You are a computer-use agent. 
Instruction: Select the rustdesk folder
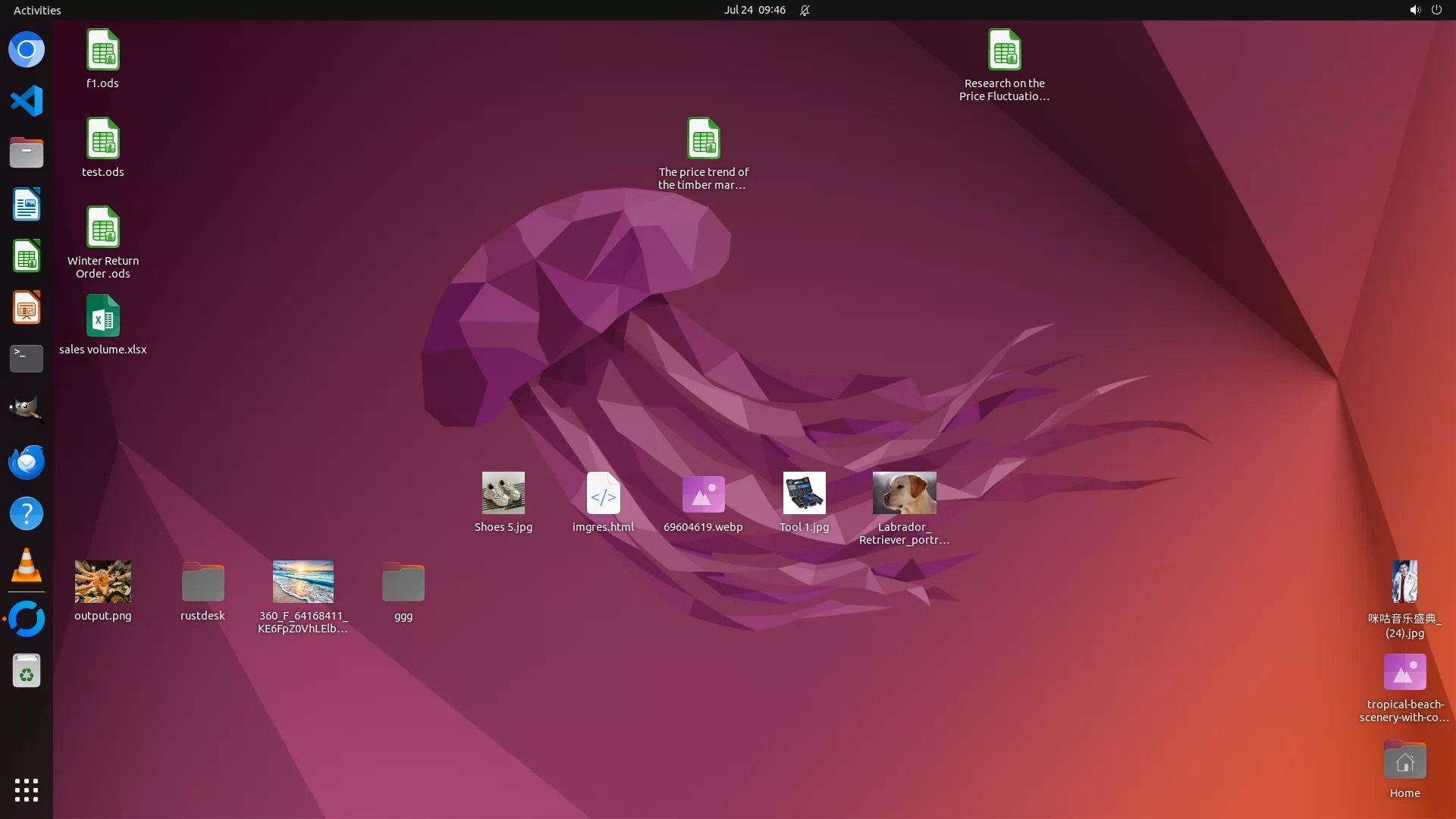tap(202, 582)
